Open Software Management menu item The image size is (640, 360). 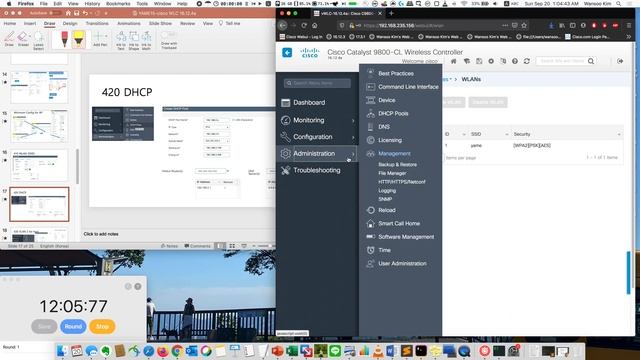click(406, 237)
